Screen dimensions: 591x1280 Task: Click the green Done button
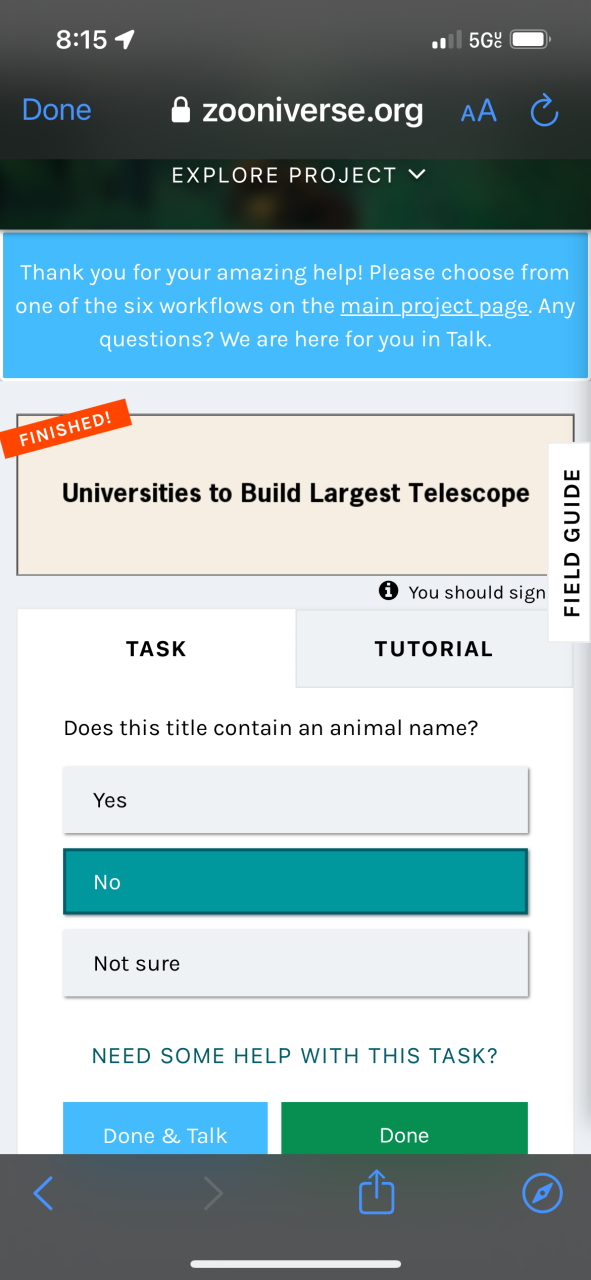404,1129
